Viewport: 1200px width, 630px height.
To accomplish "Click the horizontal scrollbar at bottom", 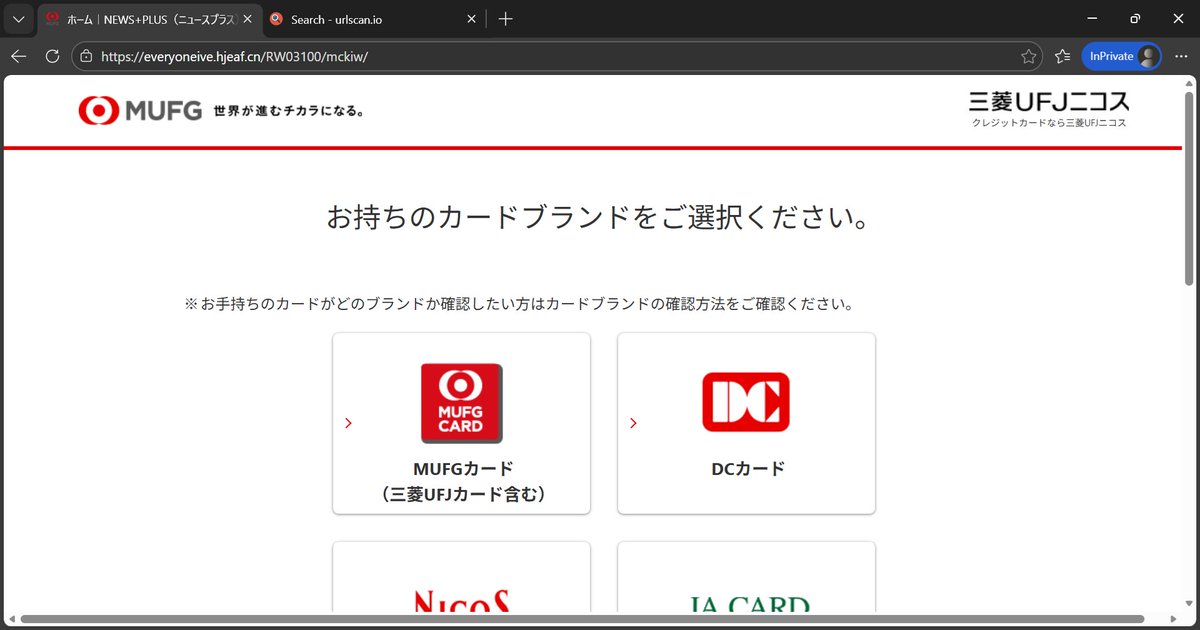I will 582,619.
